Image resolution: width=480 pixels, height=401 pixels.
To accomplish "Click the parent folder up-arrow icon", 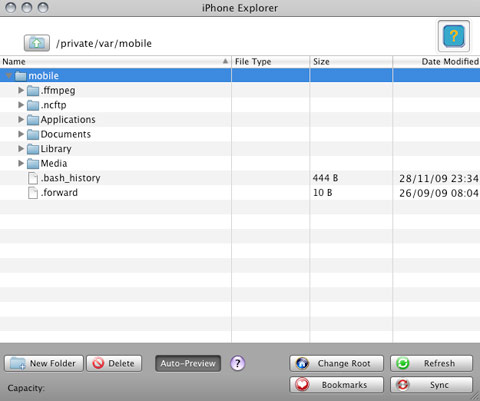I will (x=37, y=43).
